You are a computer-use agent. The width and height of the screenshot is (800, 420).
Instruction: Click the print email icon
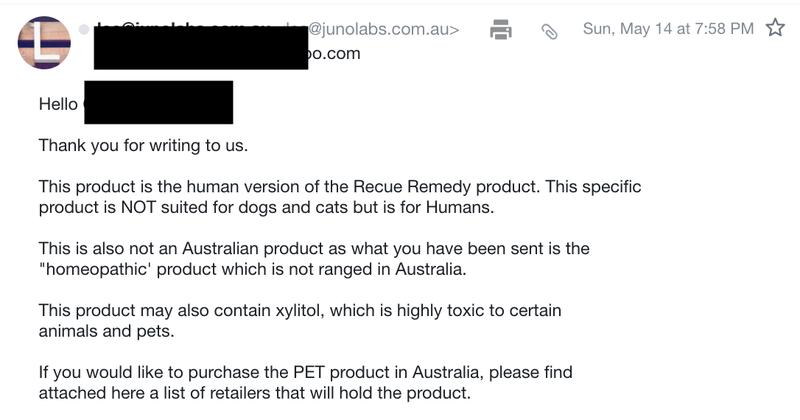(x=501, y=30)
